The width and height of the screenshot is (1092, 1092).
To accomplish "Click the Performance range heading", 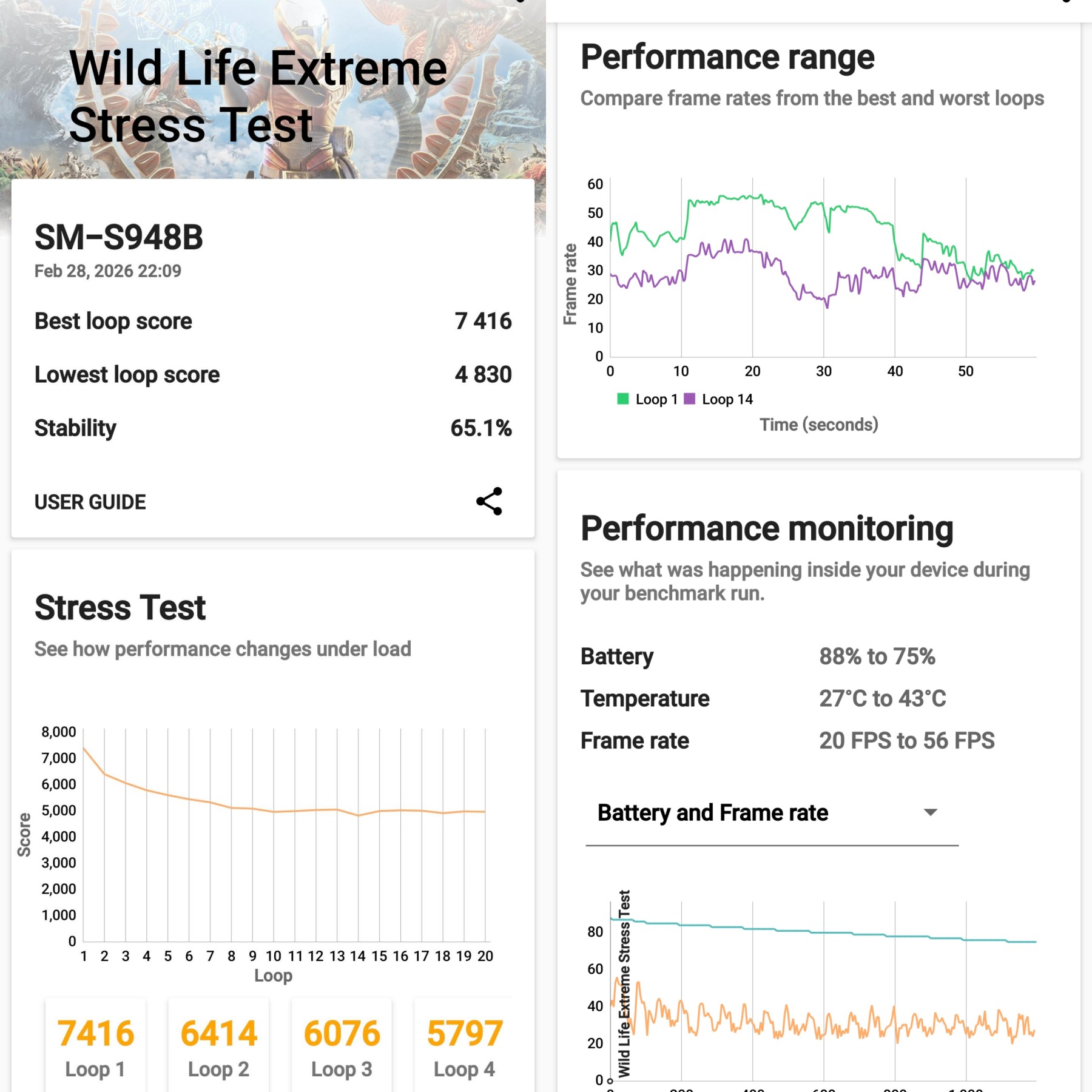I will [x=727, y=57].
